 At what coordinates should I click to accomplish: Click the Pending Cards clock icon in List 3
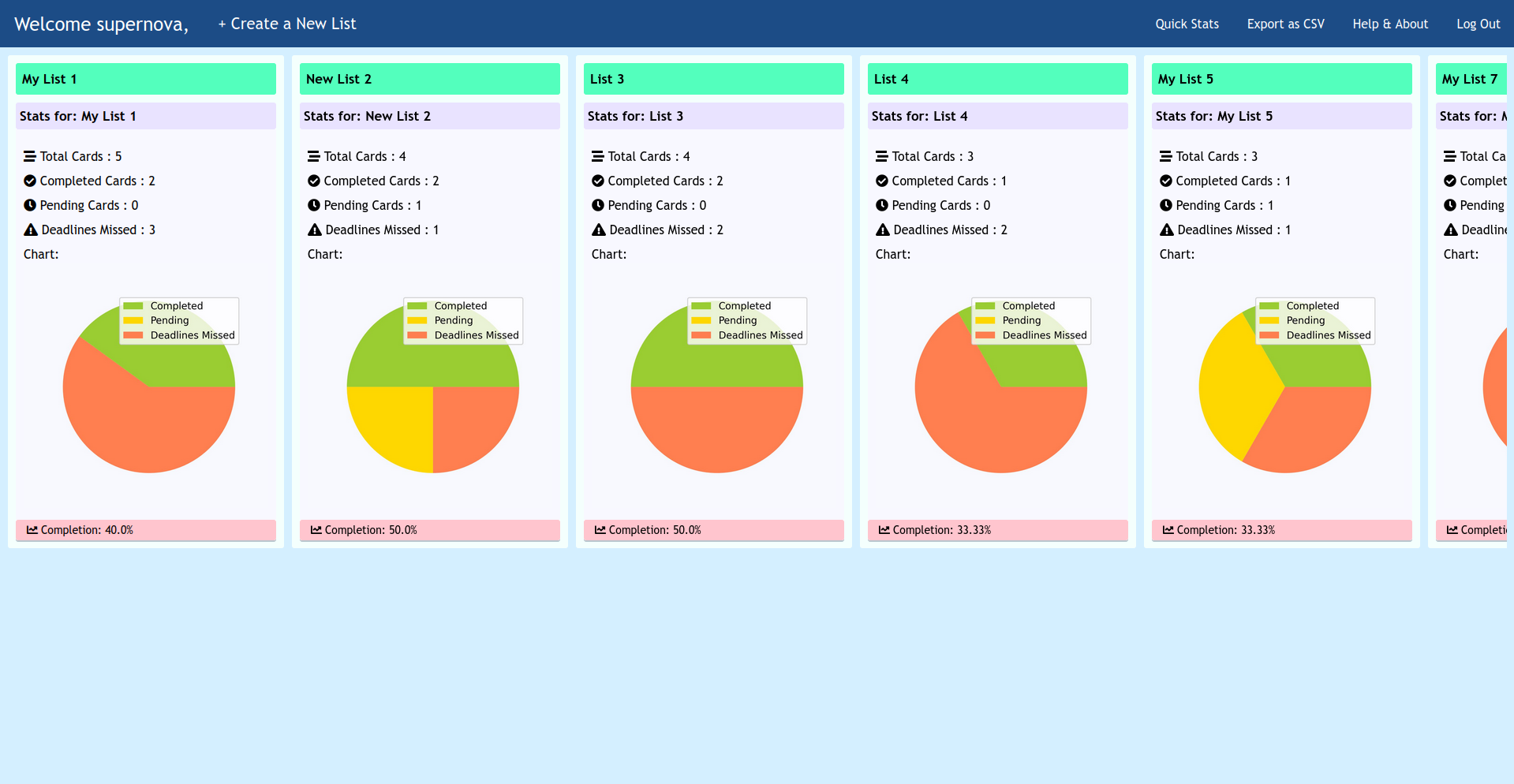(598, 205)
